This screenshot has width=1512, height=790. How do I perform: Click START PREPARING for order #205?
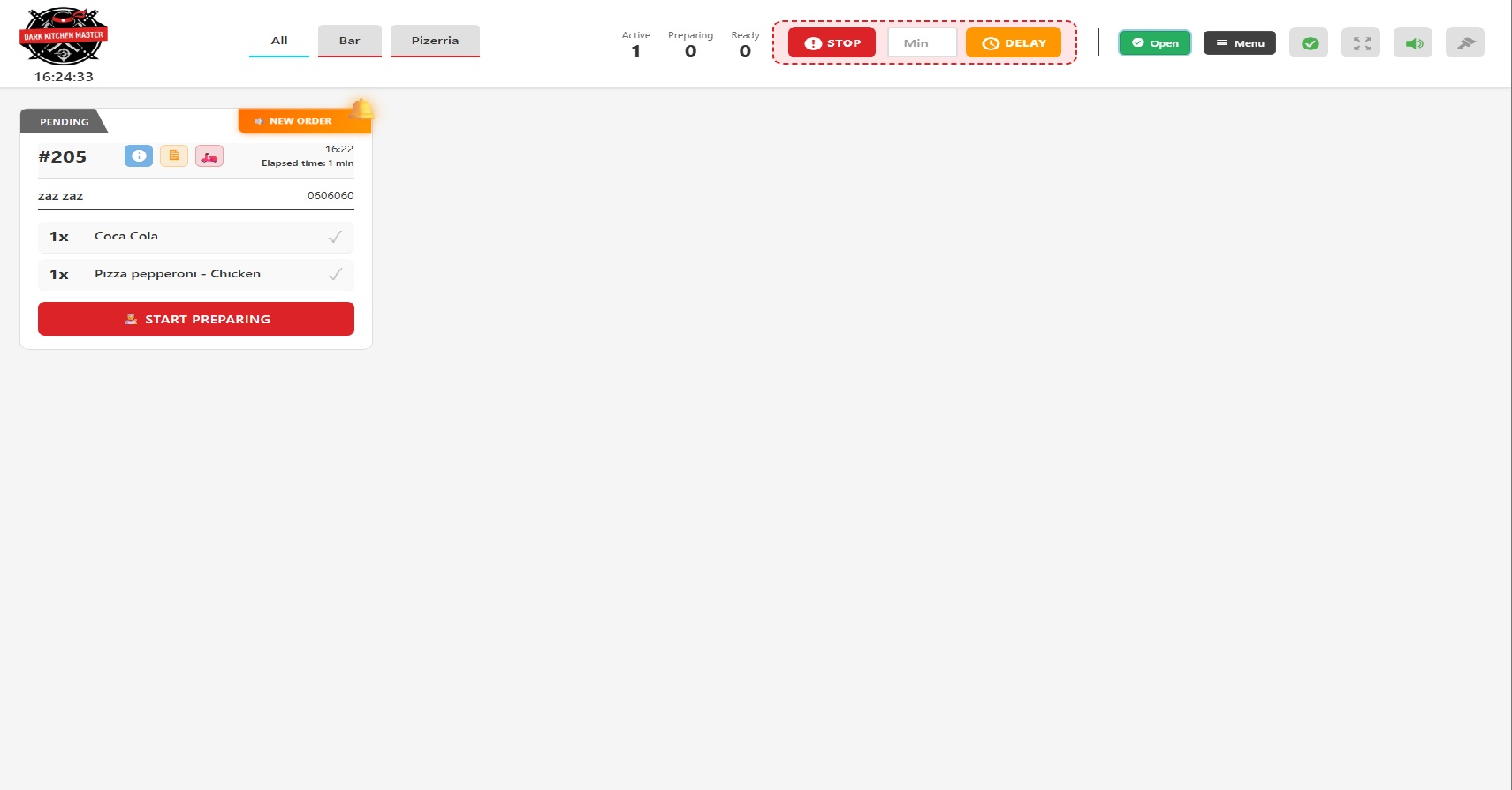[x=196, y=319]
